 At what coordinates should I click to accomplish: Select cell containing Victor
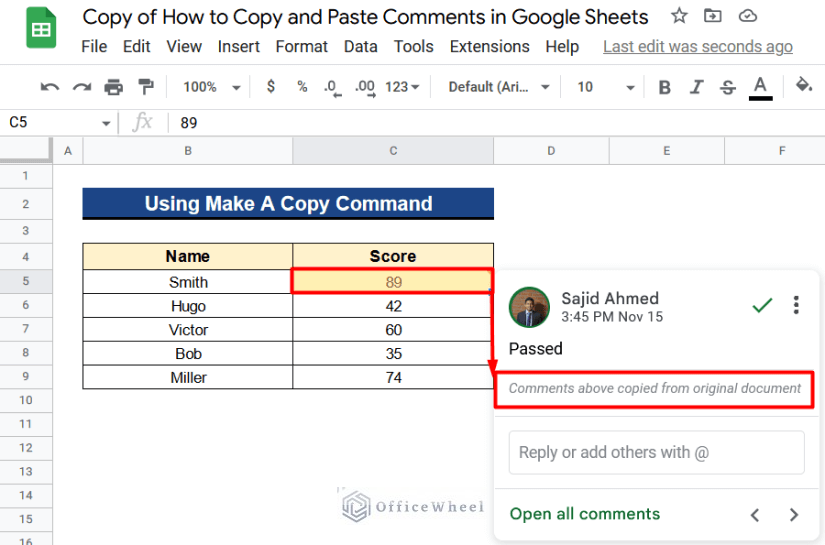click(x=188, y=329)
